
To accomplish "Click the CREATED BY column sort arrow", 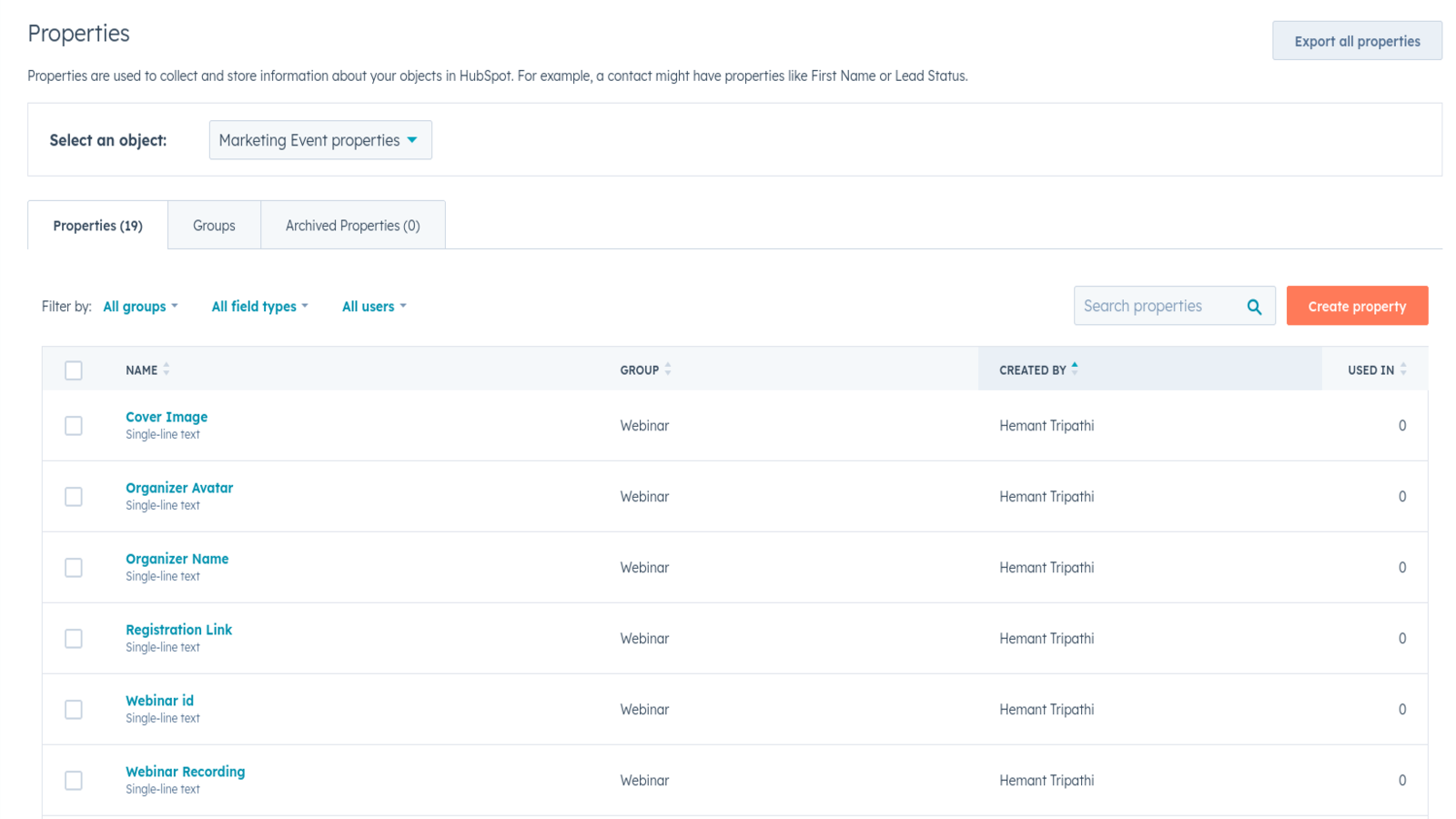I will click(x=1076, y=369).
